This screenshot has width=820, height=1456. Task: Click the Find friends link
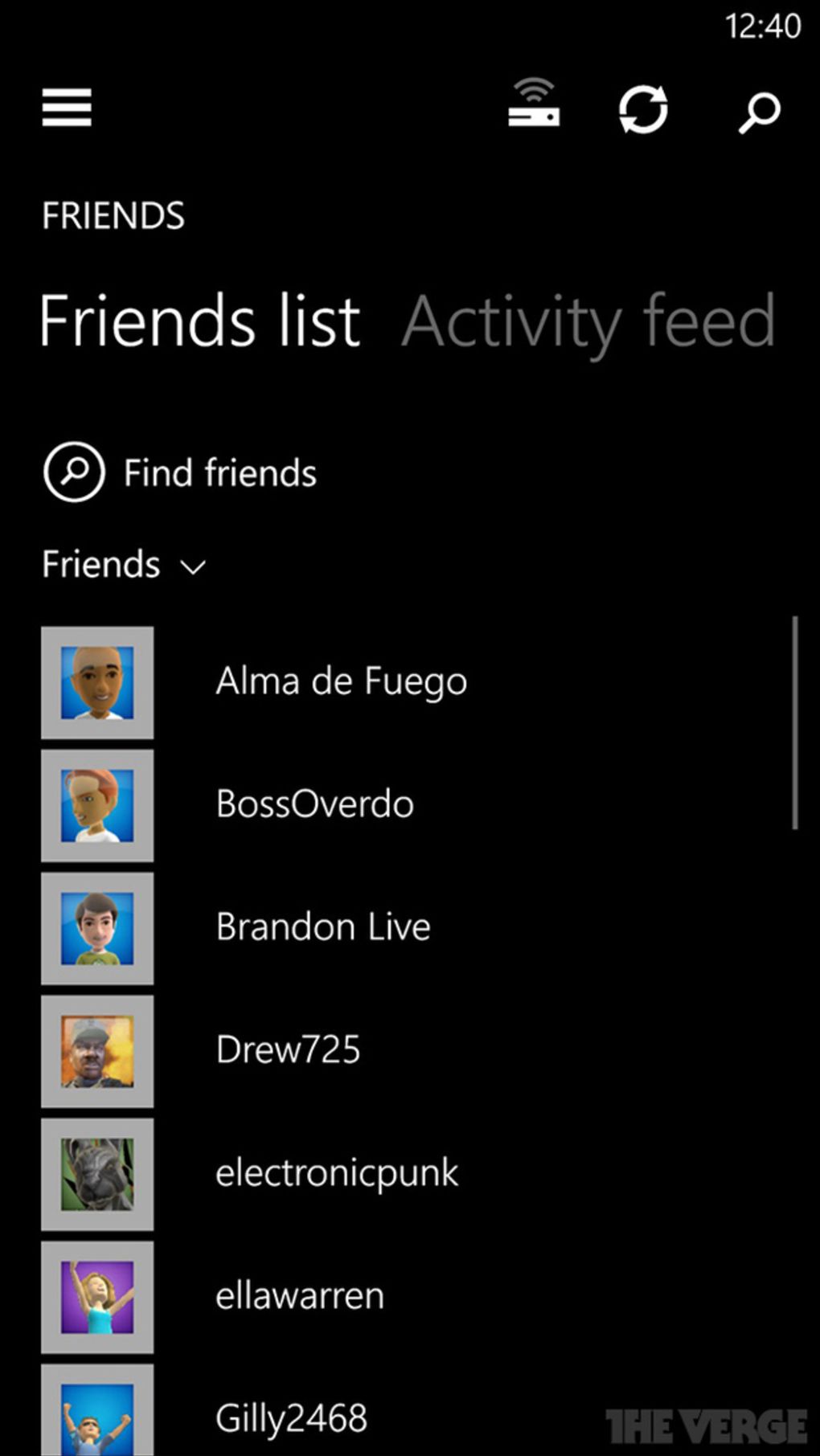click(x=219, y=472)
